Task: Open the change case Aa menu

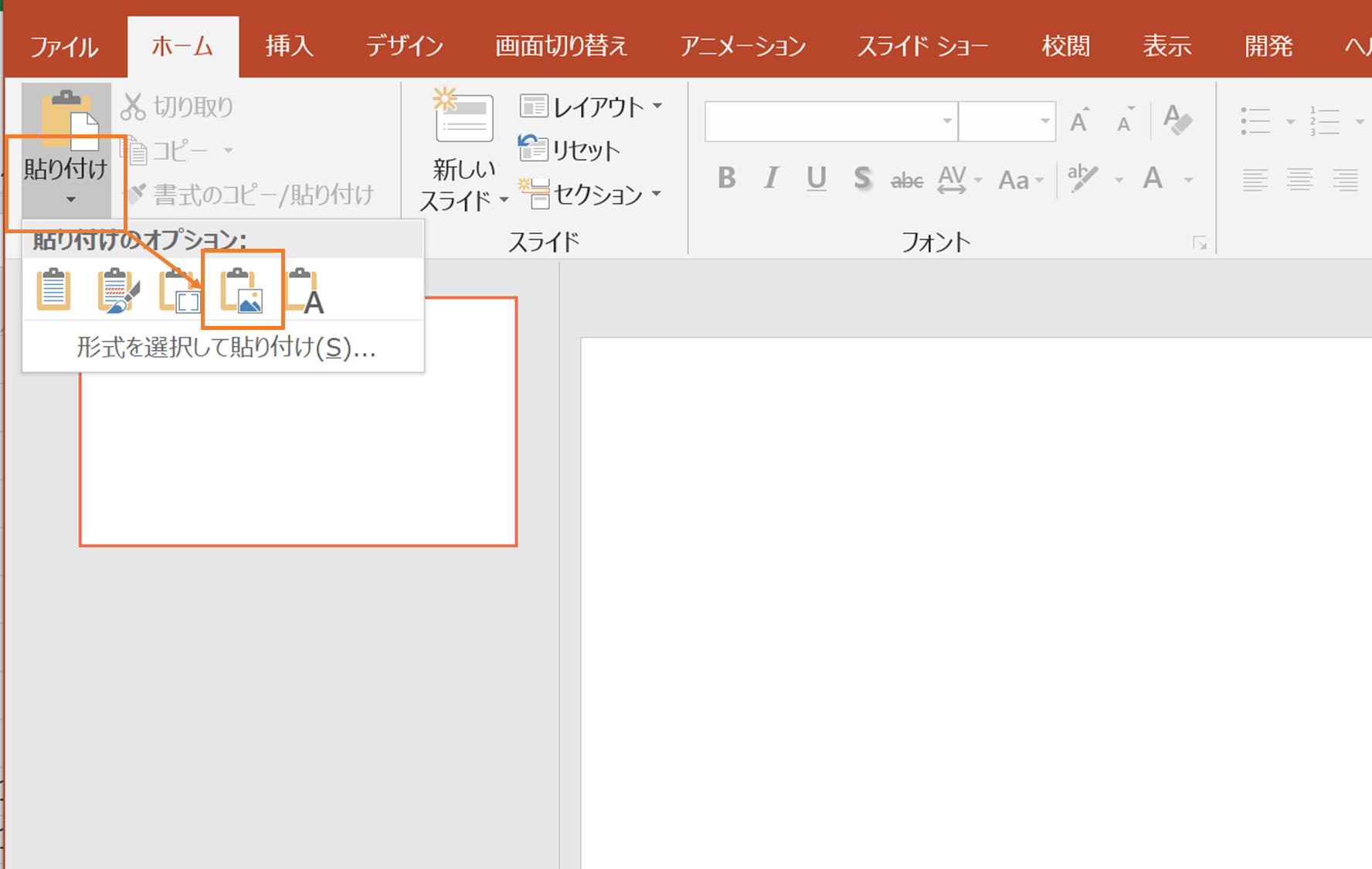Action: (1021, 180)
